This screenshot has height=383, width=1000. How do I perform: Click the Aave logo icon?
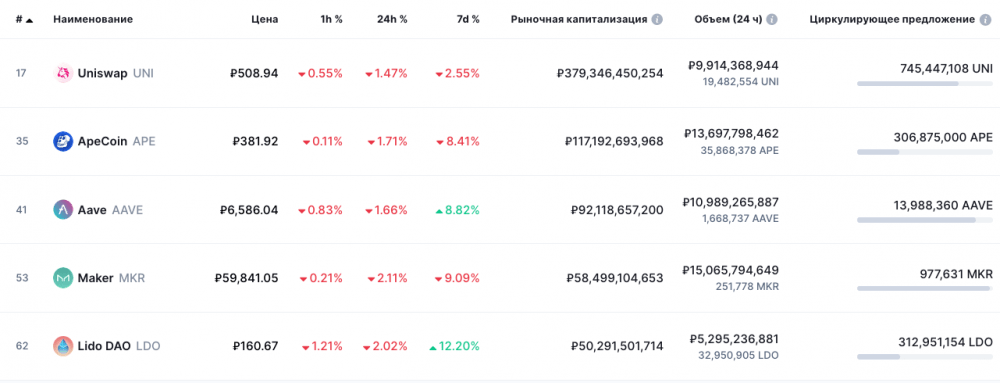pos(63,210)
